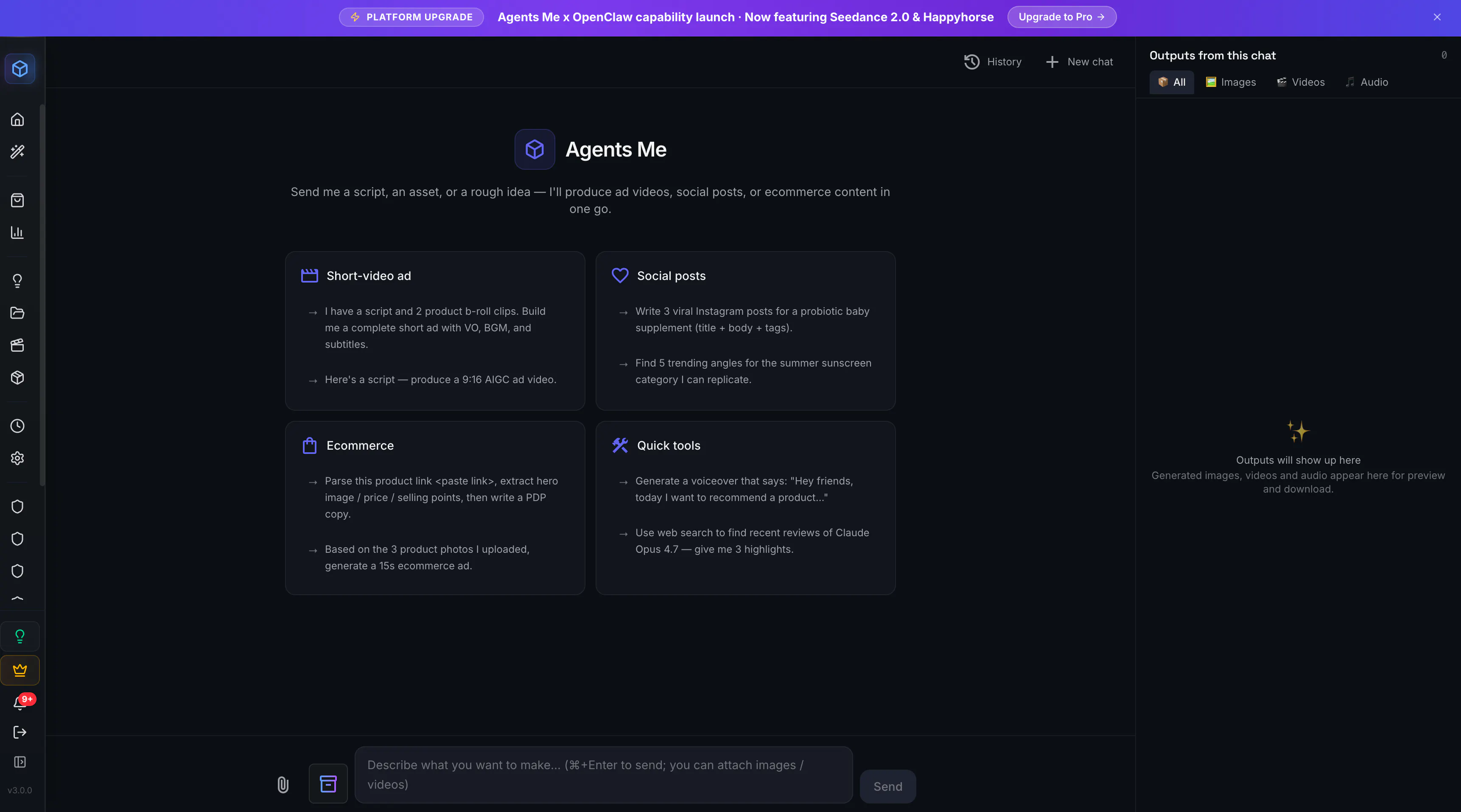Click the plus icon for new chat
This screenshot has width=1461, height=812.
(1052, 62)
